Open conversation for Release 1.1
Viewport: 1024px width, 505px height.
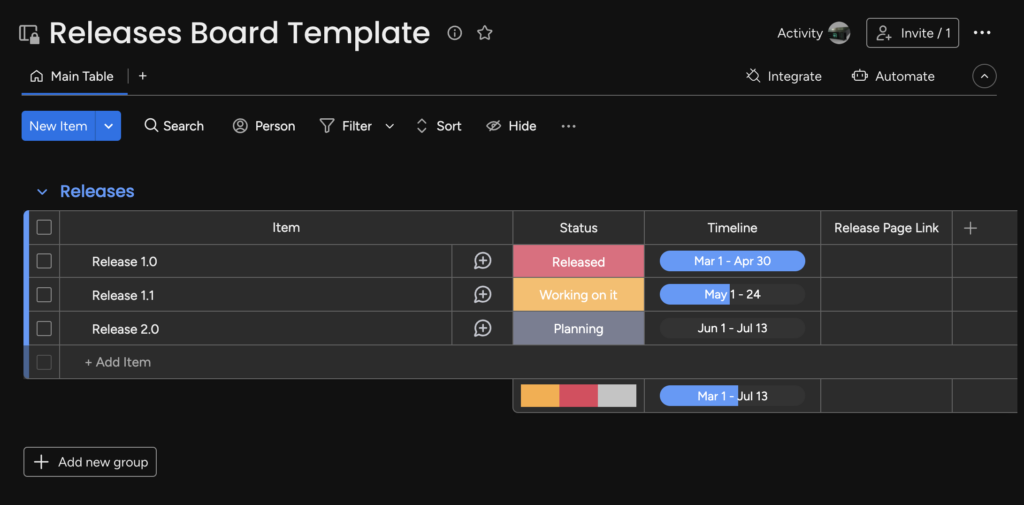click(482, 295)
